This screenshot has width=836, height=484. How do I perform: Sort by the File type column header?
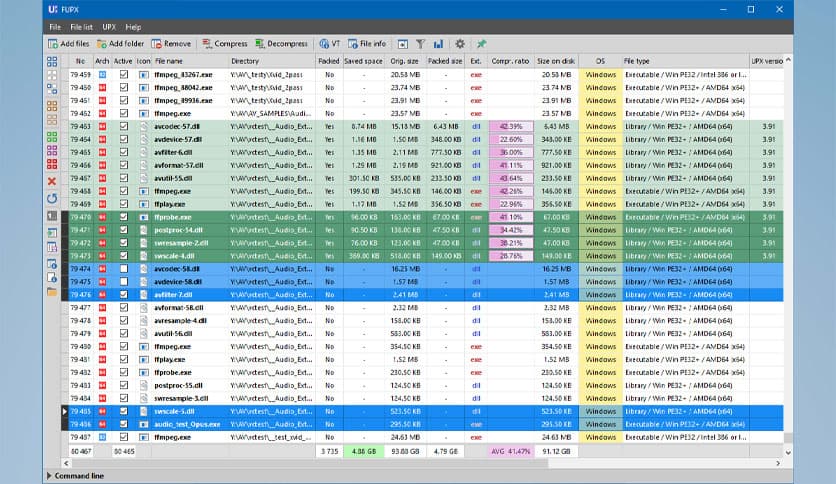685,61
